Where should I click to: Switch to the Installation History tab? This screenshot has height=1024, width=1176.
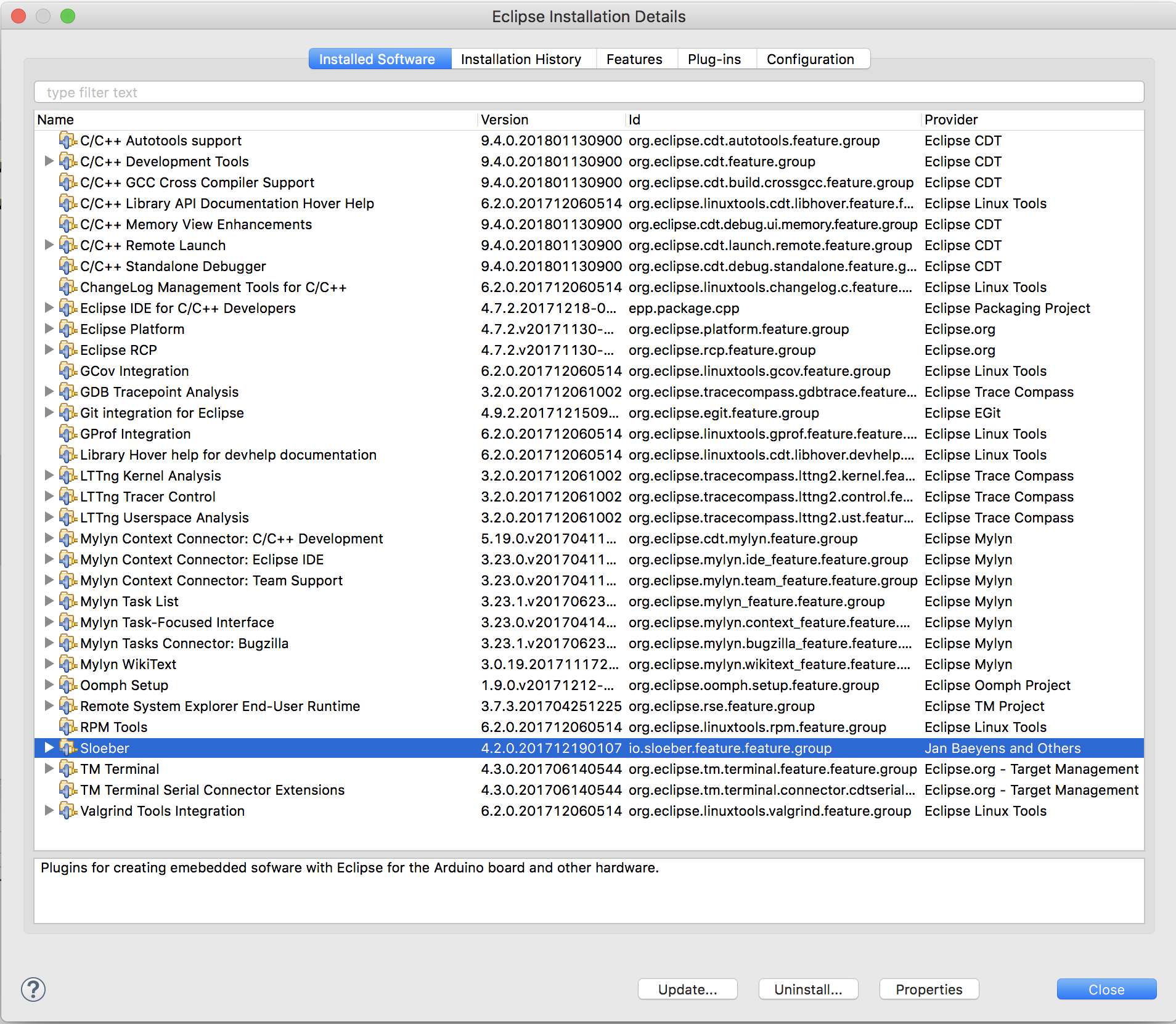point(521,59)
